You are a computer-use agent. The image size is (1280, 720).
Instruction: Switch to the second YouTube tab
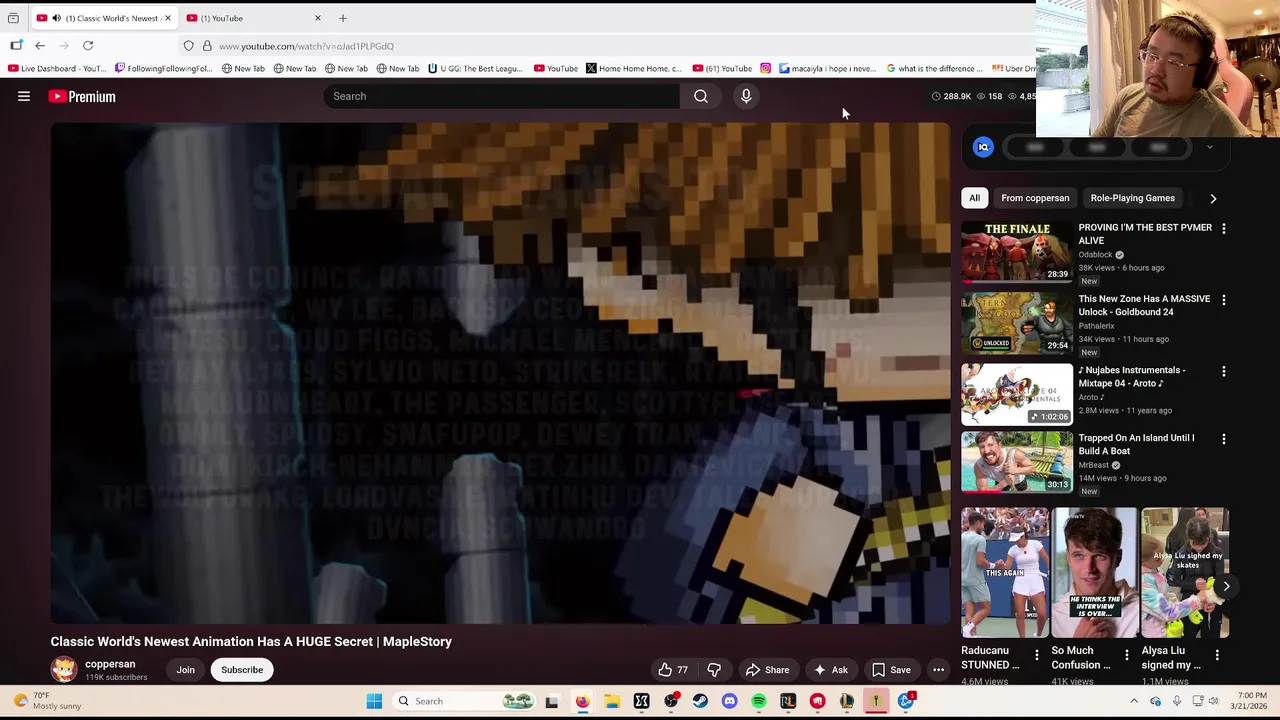255,18
